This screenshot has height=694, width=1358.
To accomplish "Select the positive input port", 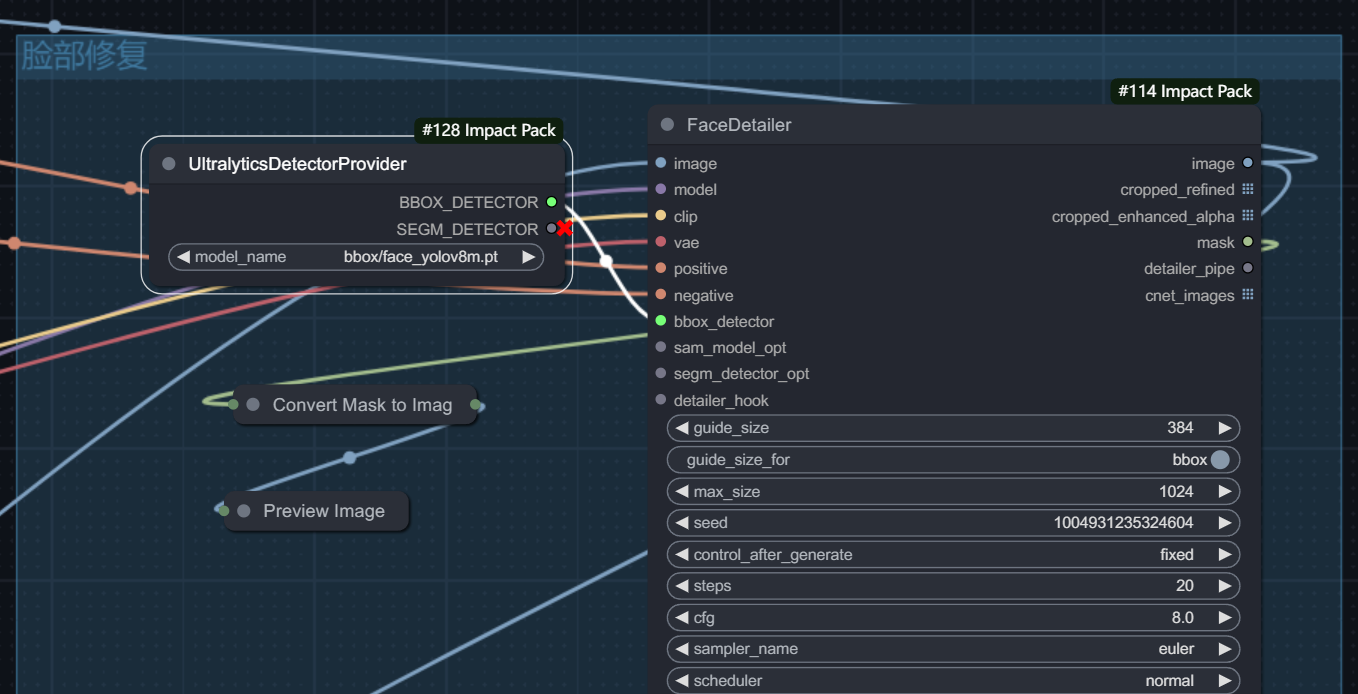I will [661, 268].
